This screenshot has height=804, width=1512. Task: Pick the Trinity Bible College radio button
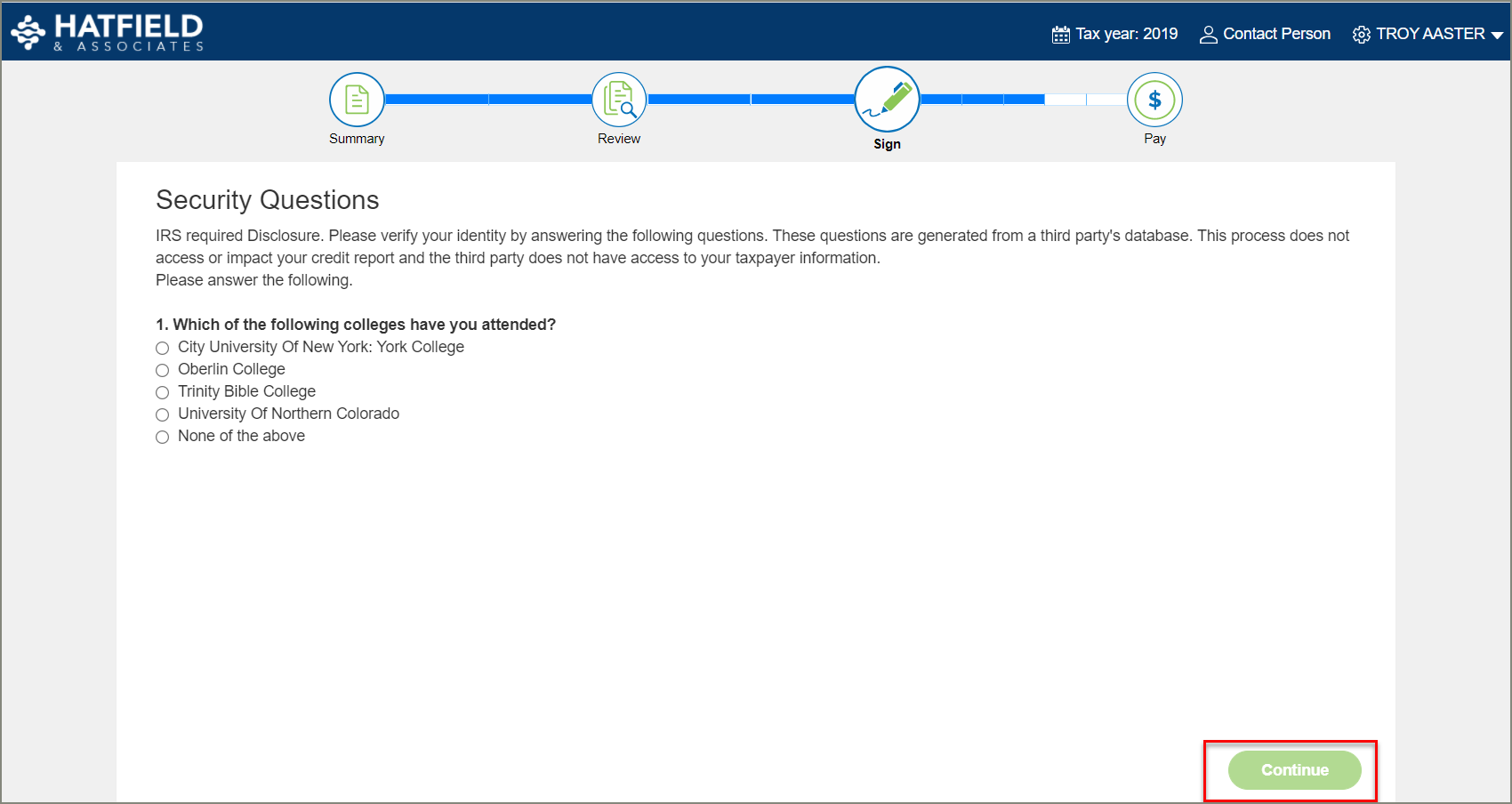[162, 392]
